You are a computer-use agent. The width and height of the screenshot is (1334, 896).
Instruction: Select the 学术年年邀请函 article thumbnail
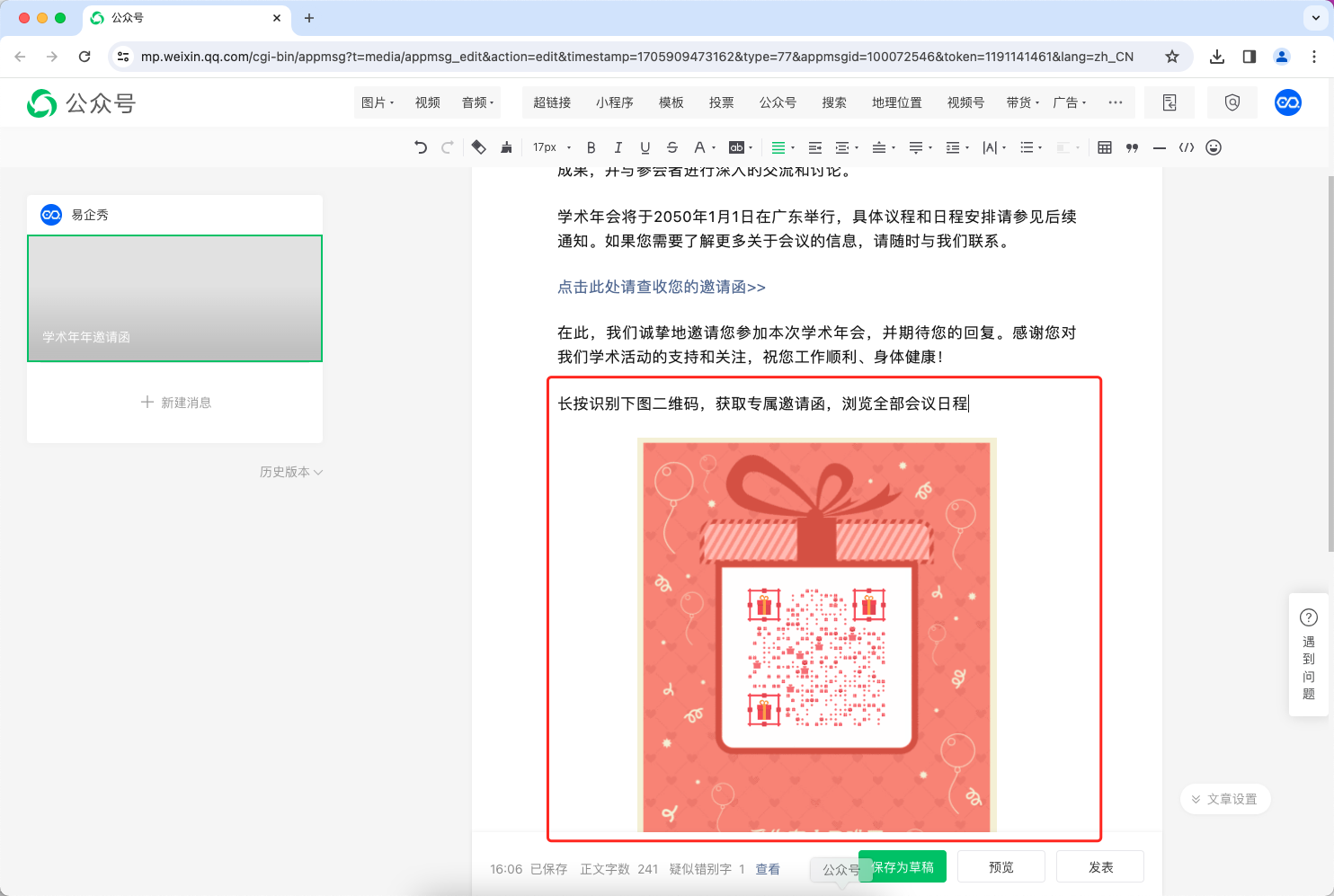pyautogui.click(x=174, y=298)
